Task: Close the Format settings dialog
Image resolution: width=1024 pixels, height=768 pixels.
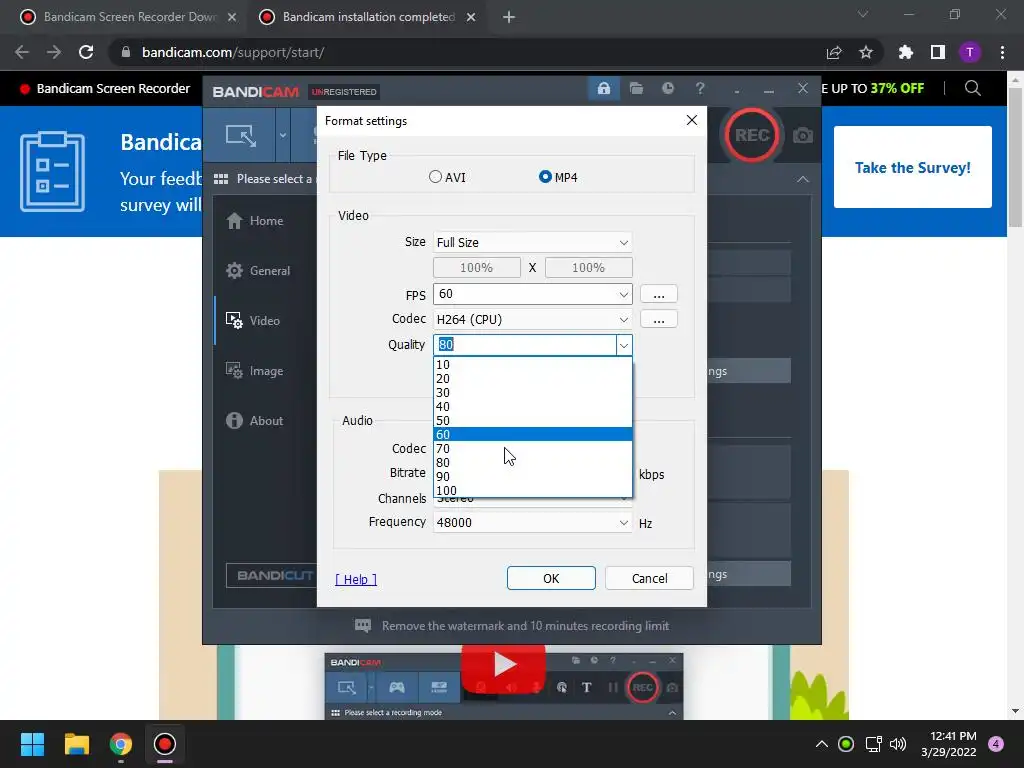Action: (692, 120)
